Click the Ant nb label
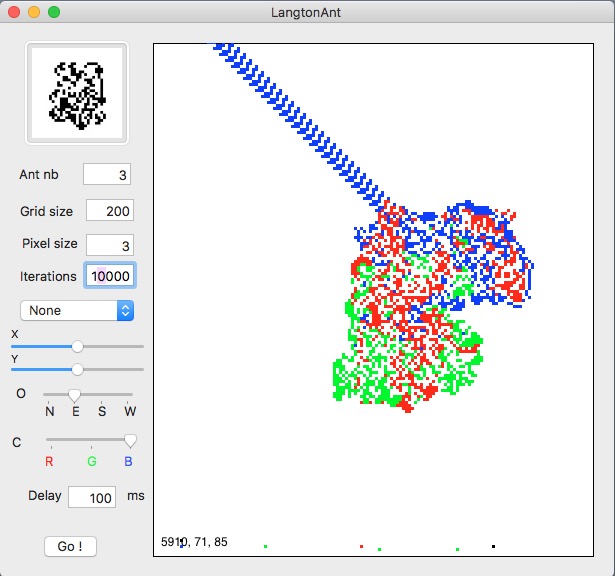This screenshot has height=576, width=615. pyautogui.click(x=39, y=174)
